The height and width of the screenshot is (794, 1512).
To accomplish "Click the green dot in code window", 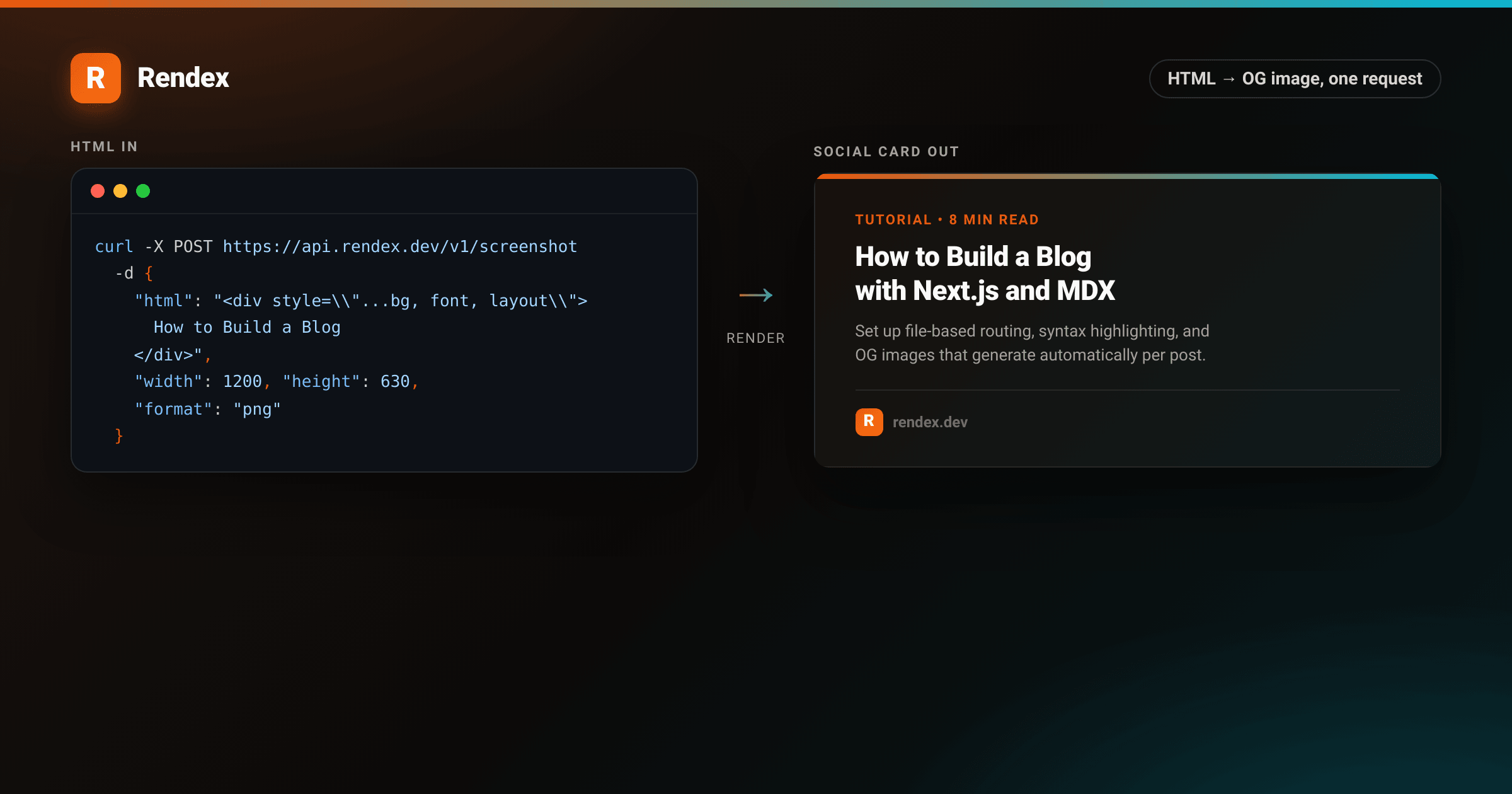I will pyautogui.click(x=143, y=191).
